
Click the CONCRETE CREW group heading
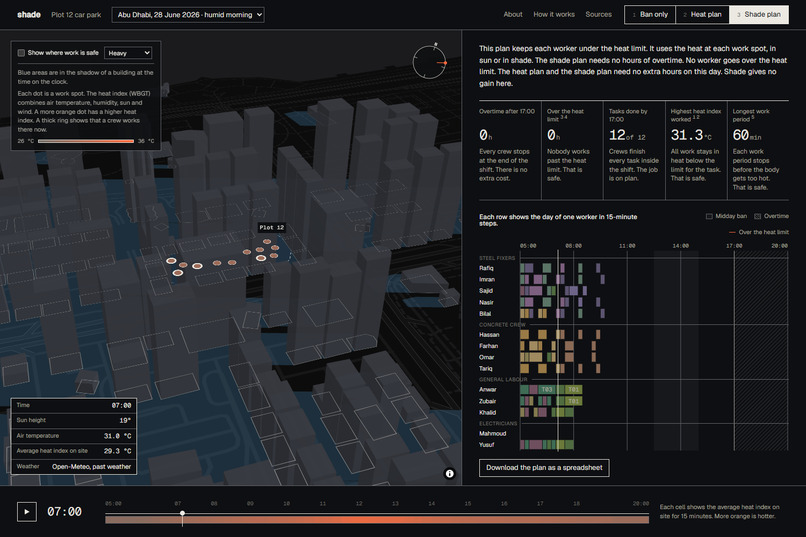point(502,325)
